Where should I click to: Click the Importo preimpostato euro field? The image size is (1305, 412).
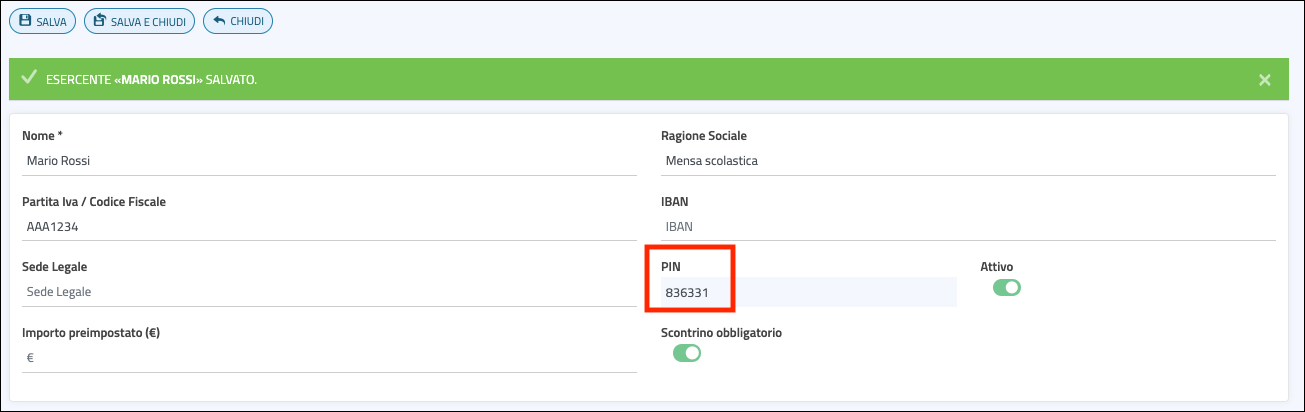coord(328,357)
